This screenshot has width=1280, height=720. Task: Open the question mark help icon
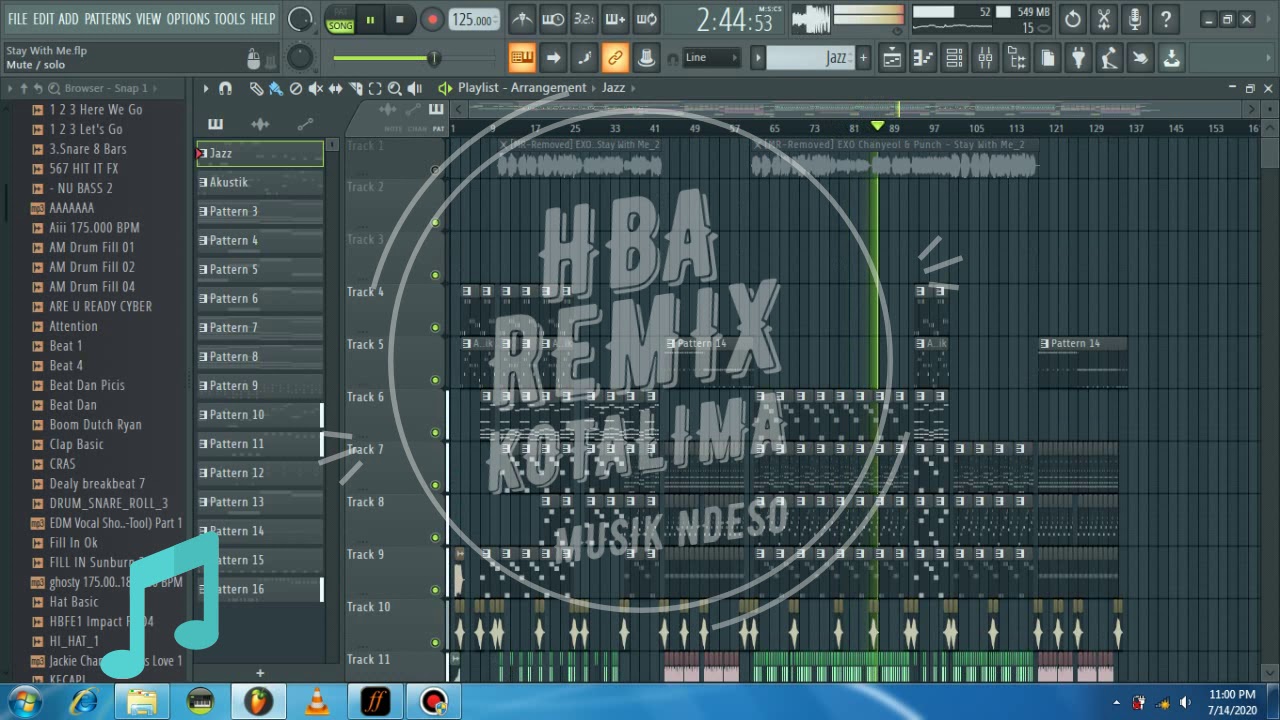point(1166,19)
